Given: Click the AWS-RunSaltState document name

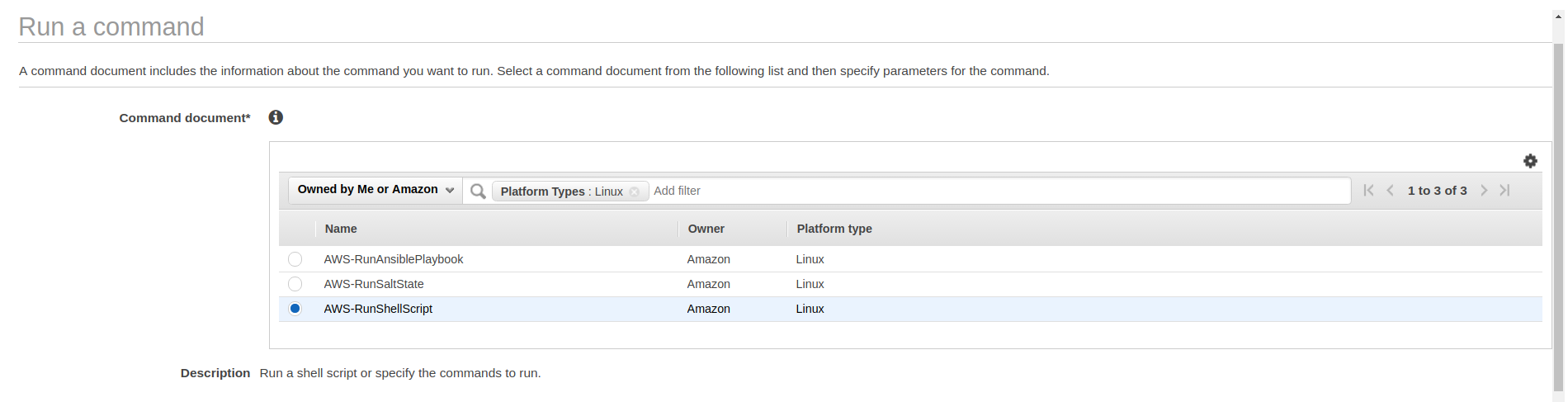Looking at the screenshot, I should click(x=374, y=284).
